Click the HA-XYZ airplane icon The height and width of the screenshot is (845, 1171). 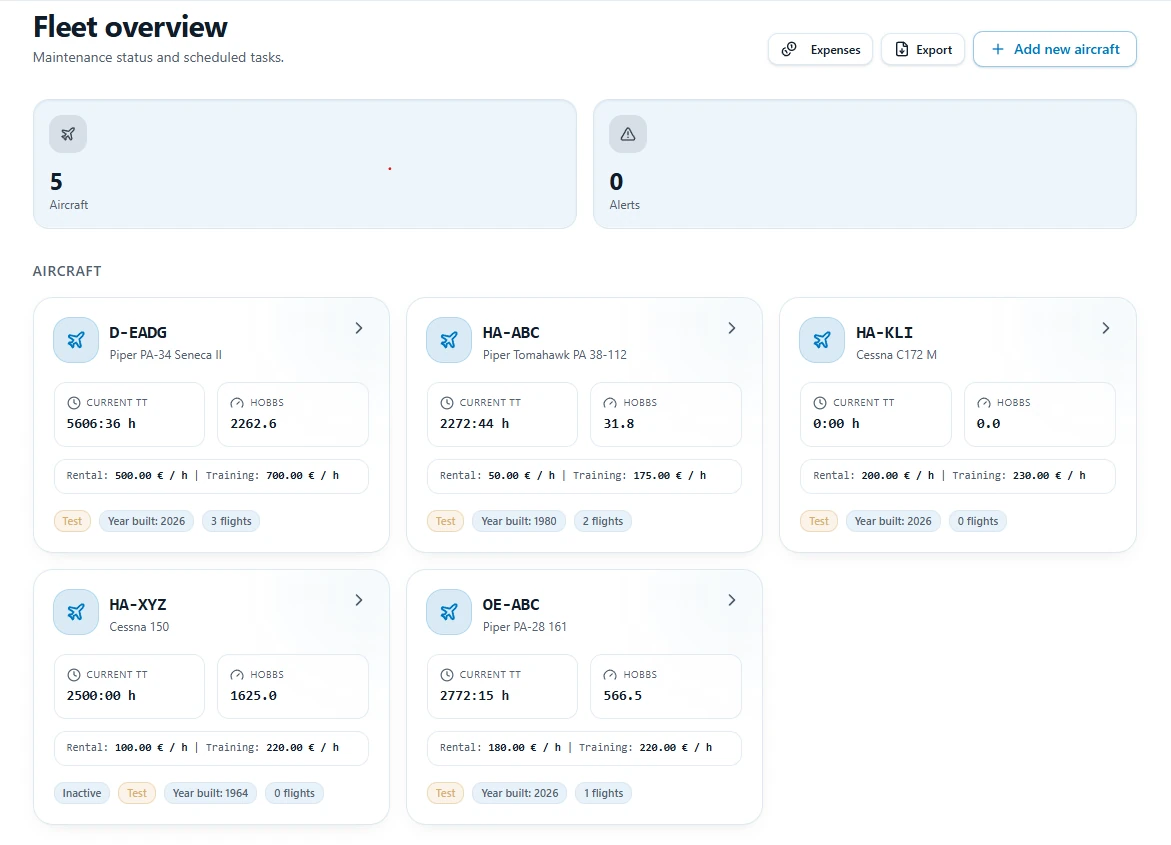click(x=75, y=613)
